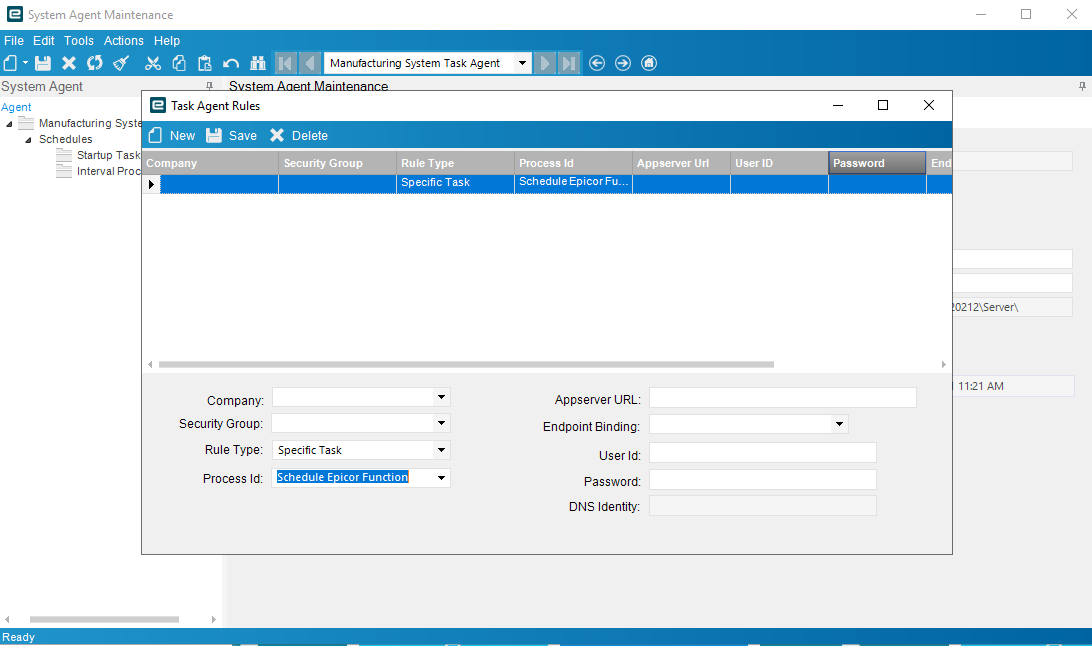This screenshot has height=646, width=1092.
Task: Click the Appserver Url column header
Action: pos(682,163)
